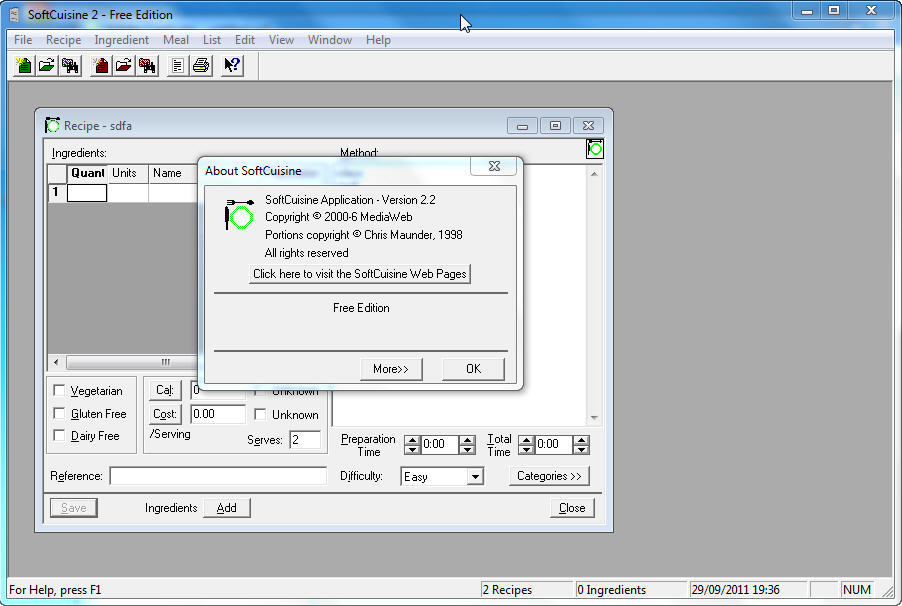Open the Edit menu
This screenshot has width=902, height=606.
click(244, 40)
